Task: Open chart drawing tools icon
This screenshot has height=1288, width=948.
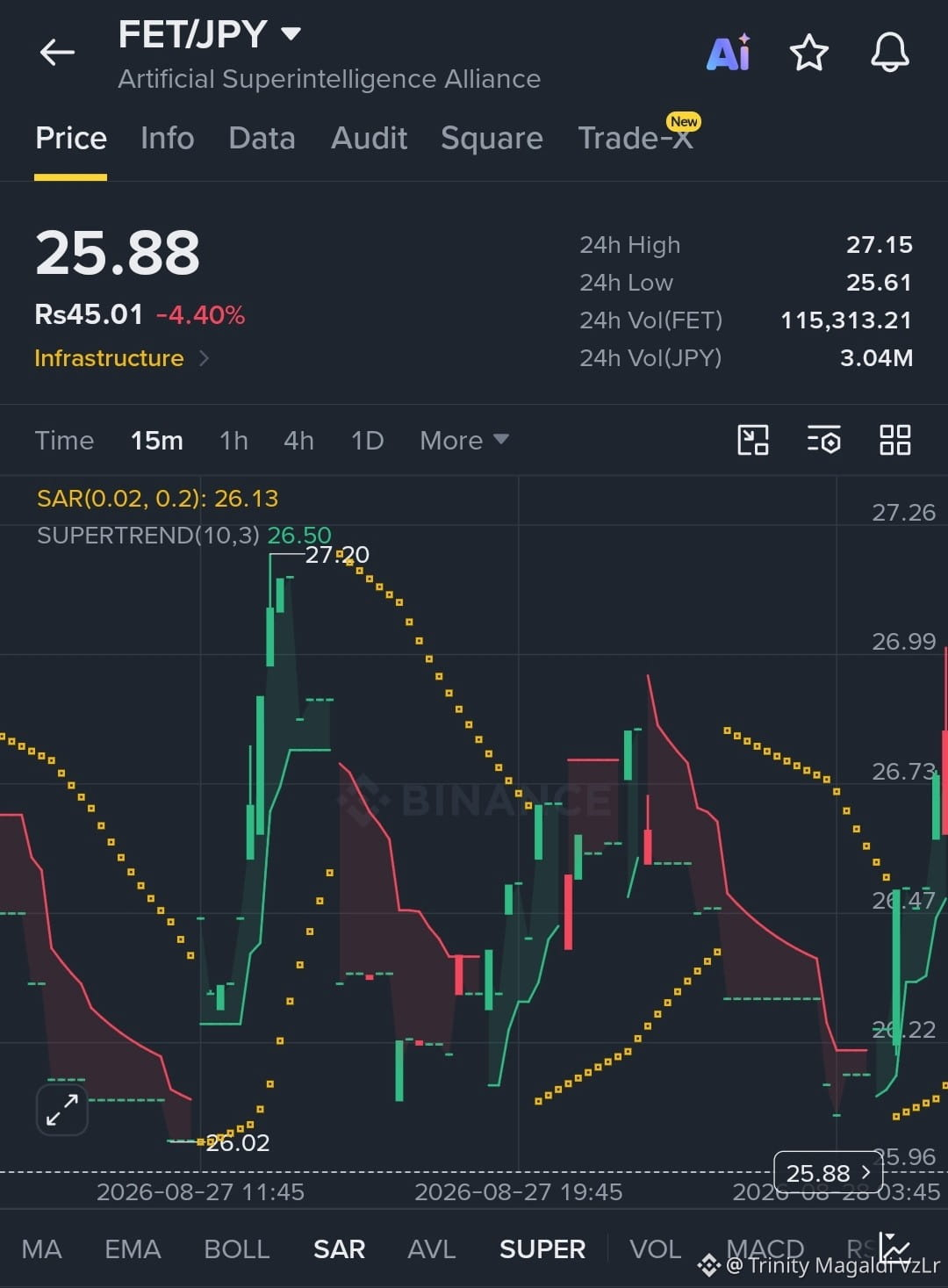Action: pos(753,440)
